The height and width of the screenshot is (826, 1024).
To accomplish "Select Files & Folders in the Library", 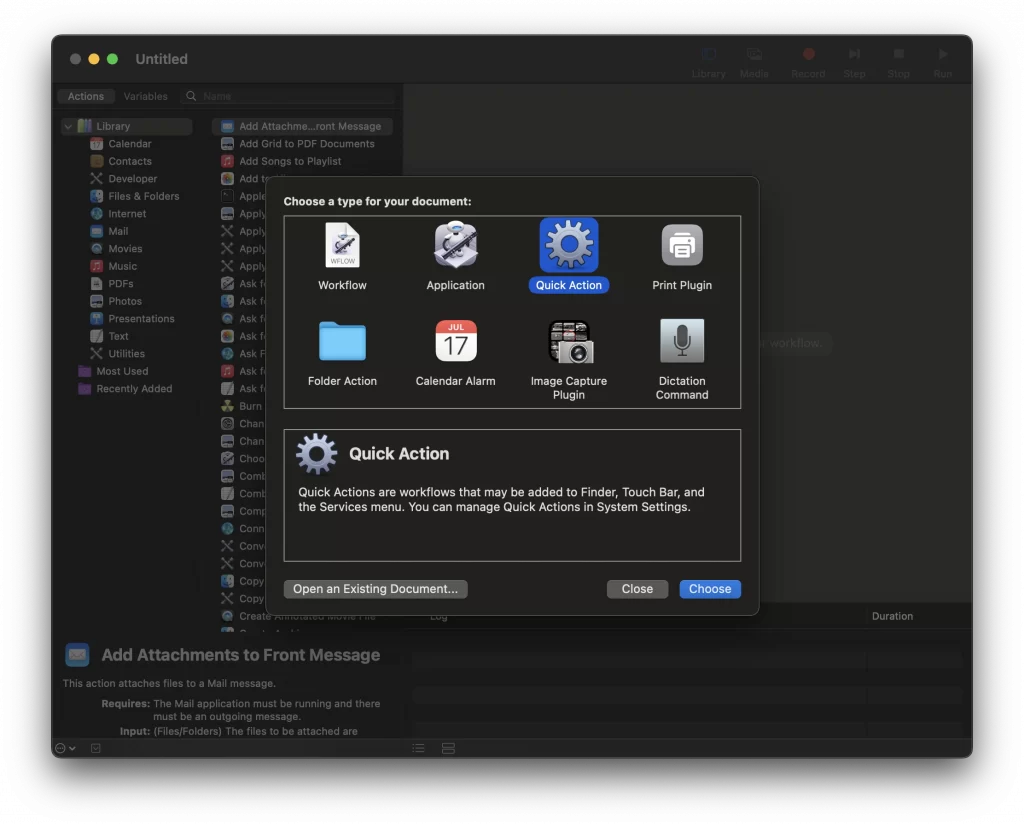I will (143, 196).
